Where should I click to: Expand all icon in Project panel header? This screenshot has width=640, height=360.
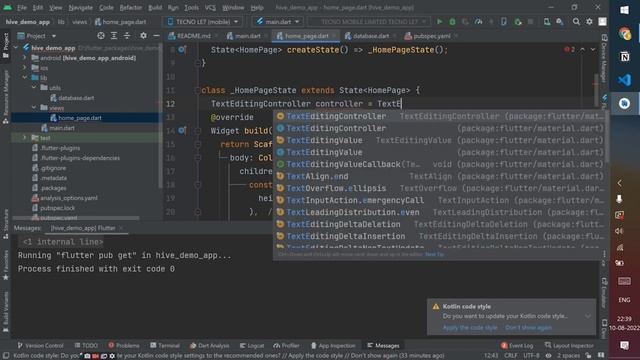(x=114, y=36)
